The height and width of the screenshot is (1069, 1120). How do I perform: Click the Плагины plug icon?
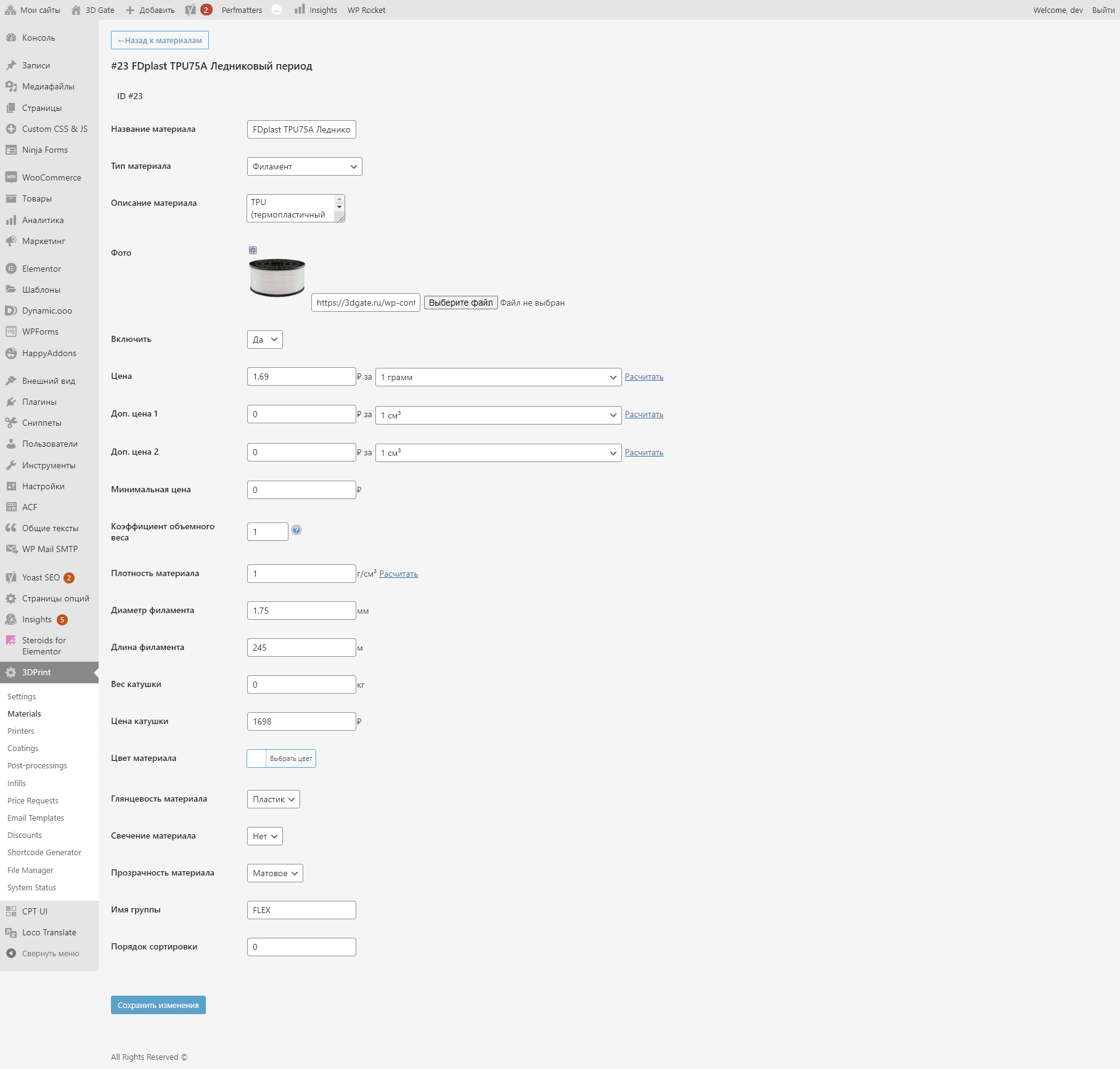click(x=11, y=402)
